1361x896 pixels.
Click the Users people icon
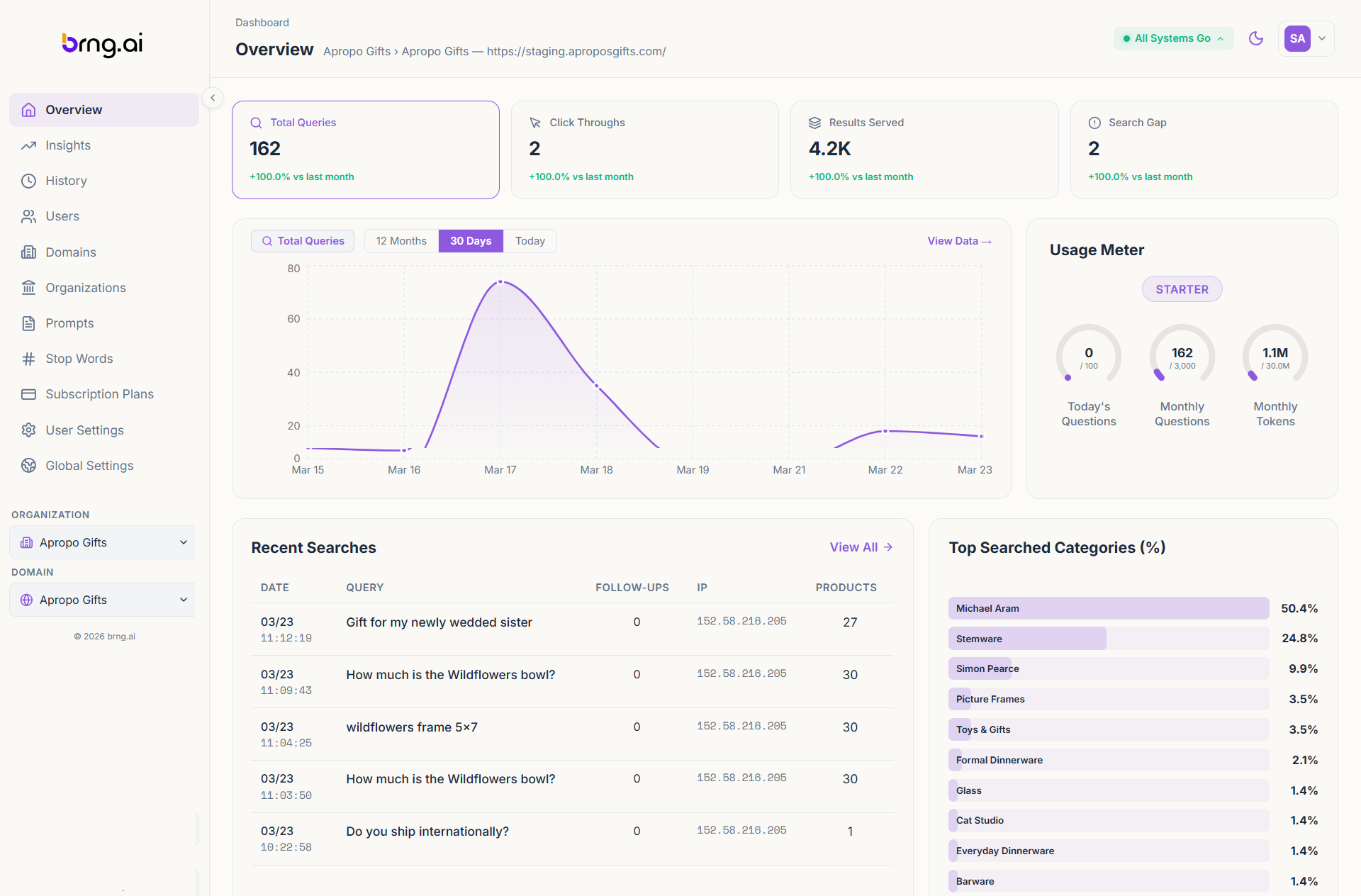pos(28,216)
